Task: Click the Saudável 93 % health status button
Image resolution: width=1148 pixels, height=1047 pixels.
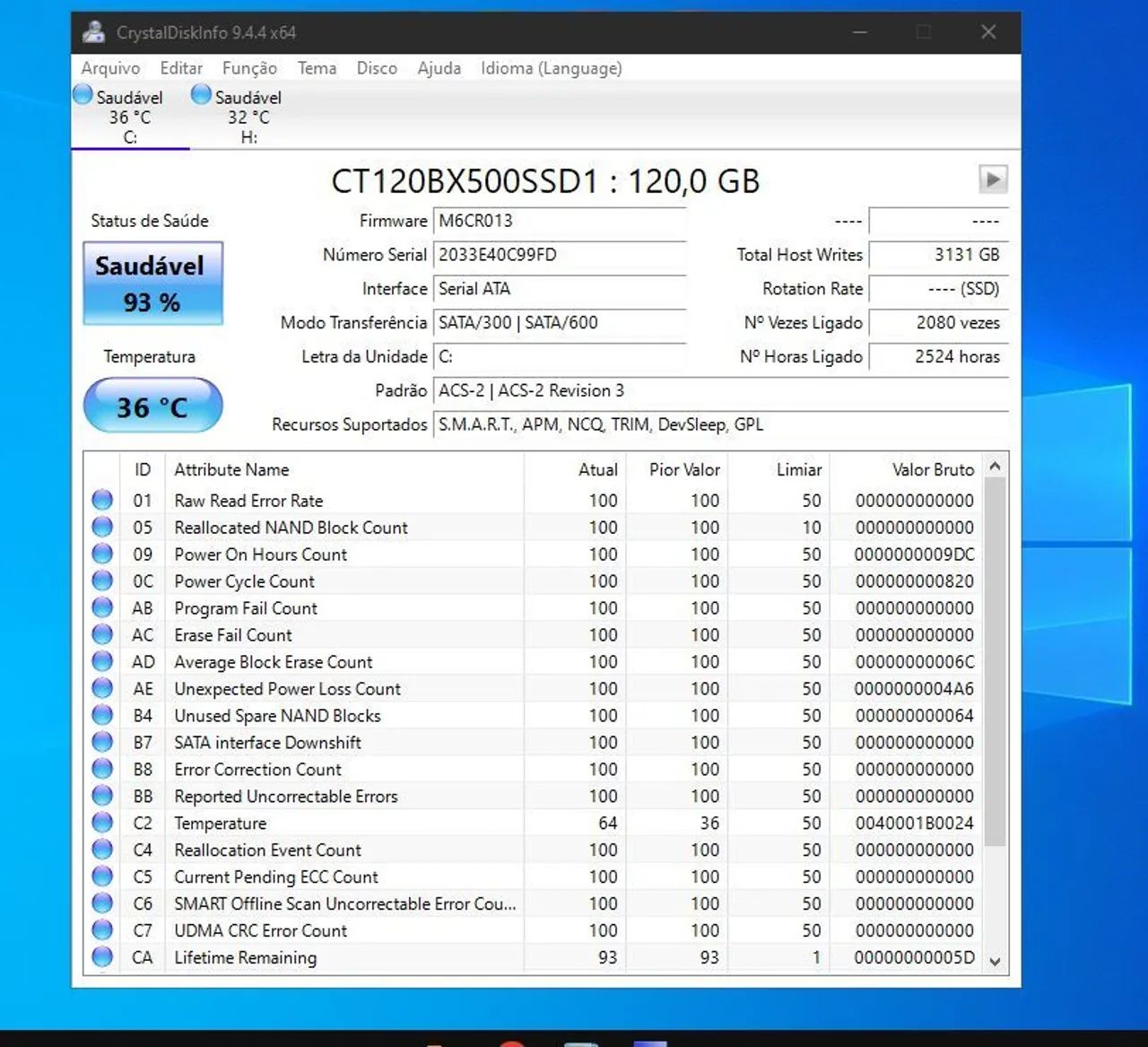Action: [x=152, y=283]
